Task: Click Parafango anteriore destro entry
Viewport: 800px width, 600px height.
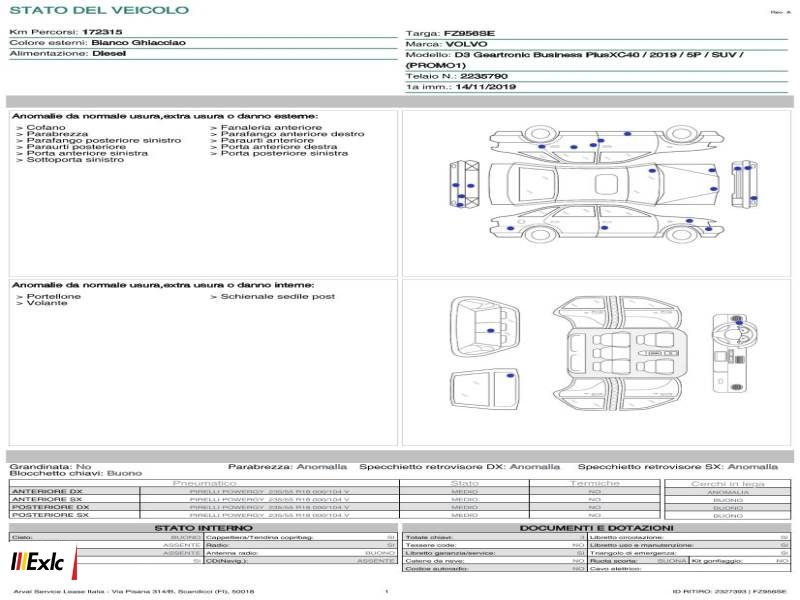Action: 292,134
